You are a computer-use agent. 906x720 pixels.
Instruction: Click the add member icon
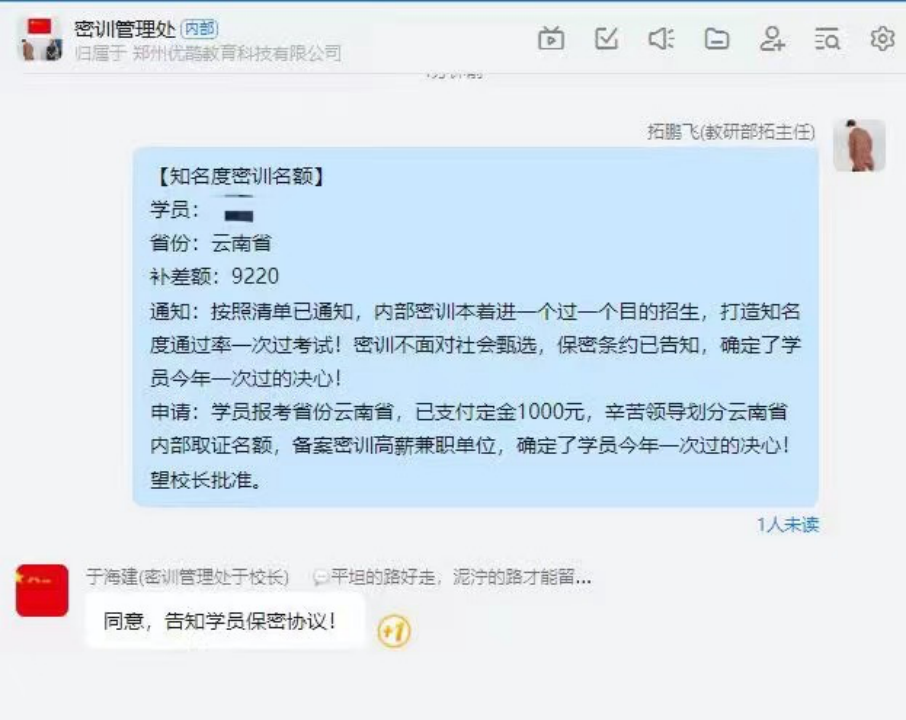point(772,39)
